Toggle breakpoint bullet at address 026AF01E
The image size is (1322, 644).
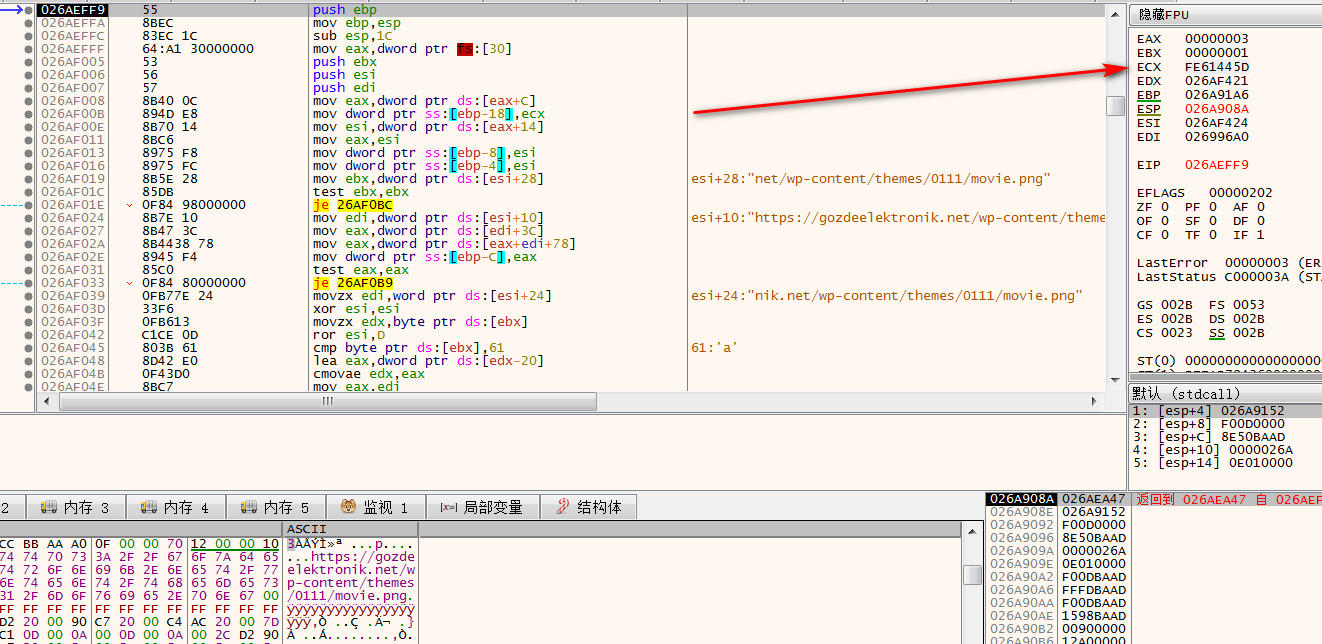[x=28, y=205]
